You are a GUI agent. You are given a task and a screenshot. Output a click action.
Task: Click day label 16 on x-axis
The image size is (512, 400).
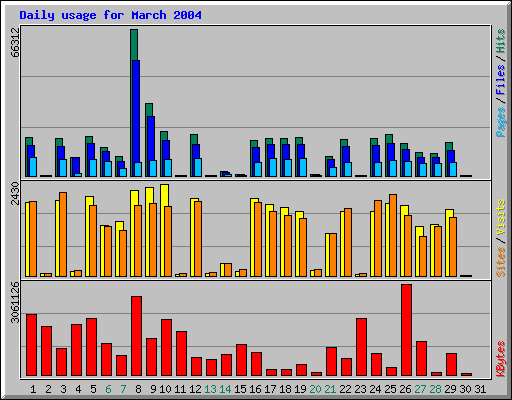255,389
